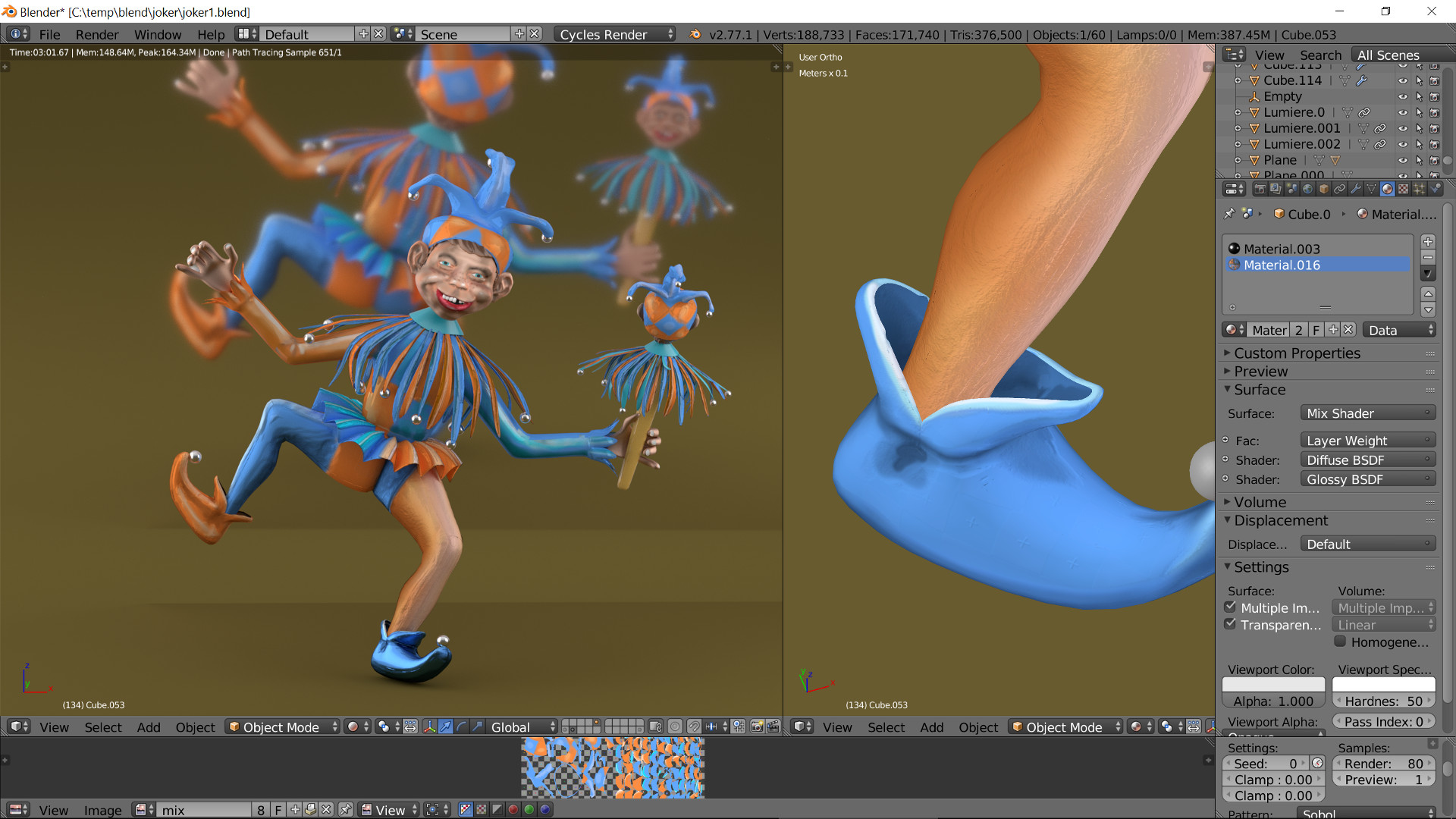Toggle Multiple Importance surface checkbox
The height and width of the screenshot is (819, 1456).
pos(1230,607)
